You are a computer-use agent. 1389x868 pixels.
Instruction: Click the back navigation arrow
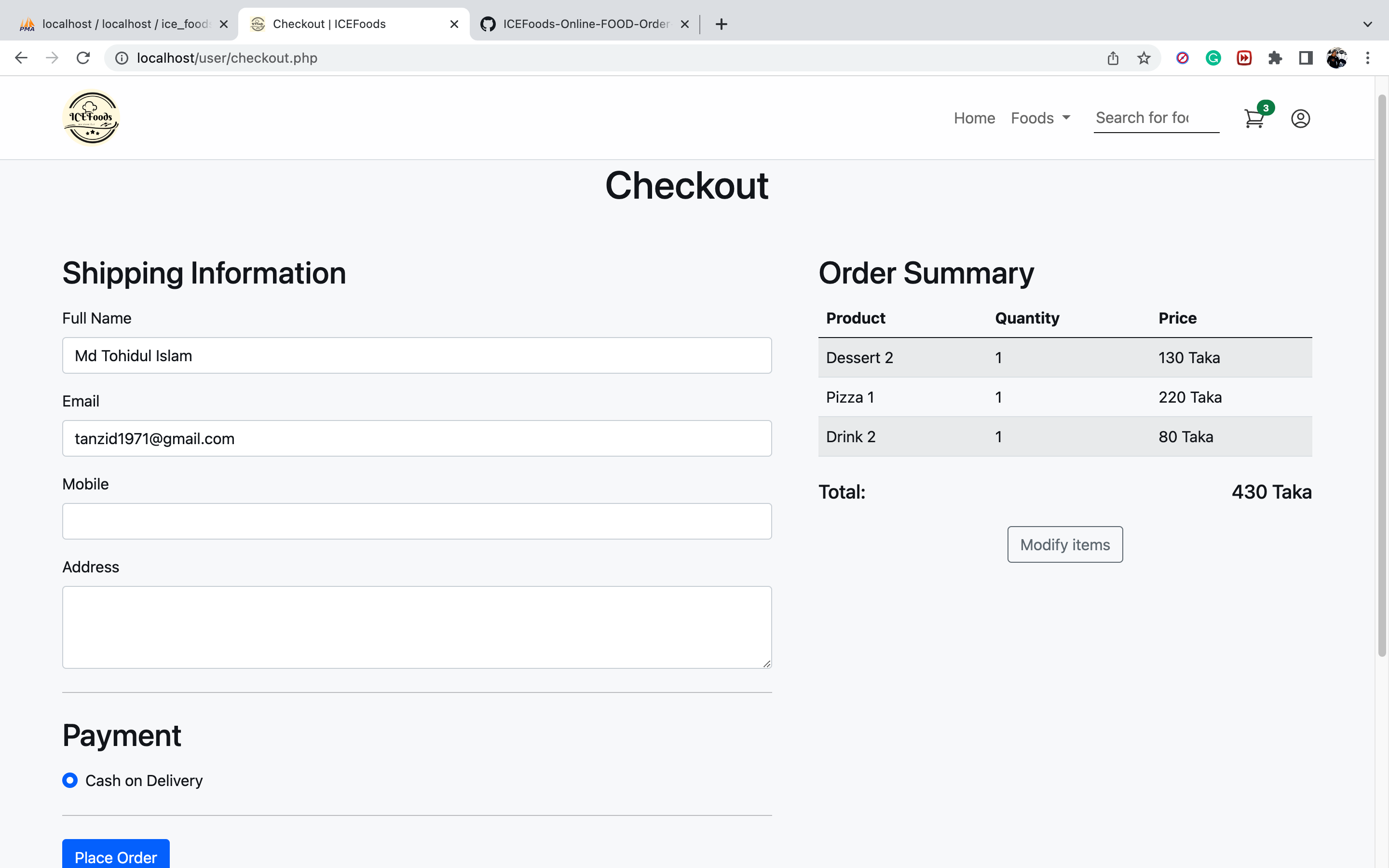click(21, 57)
